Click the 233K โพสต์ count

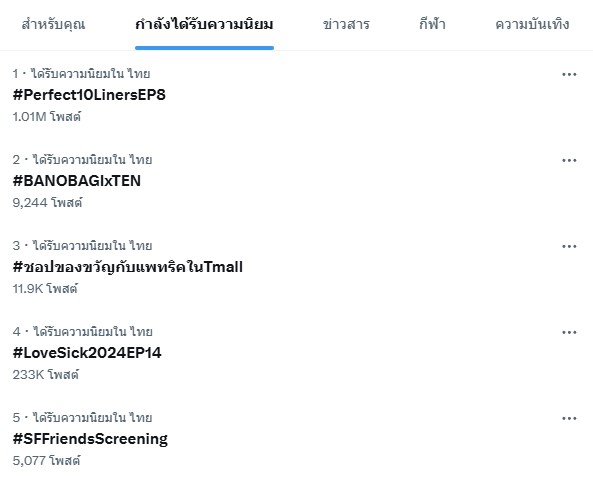pos(45,374)
